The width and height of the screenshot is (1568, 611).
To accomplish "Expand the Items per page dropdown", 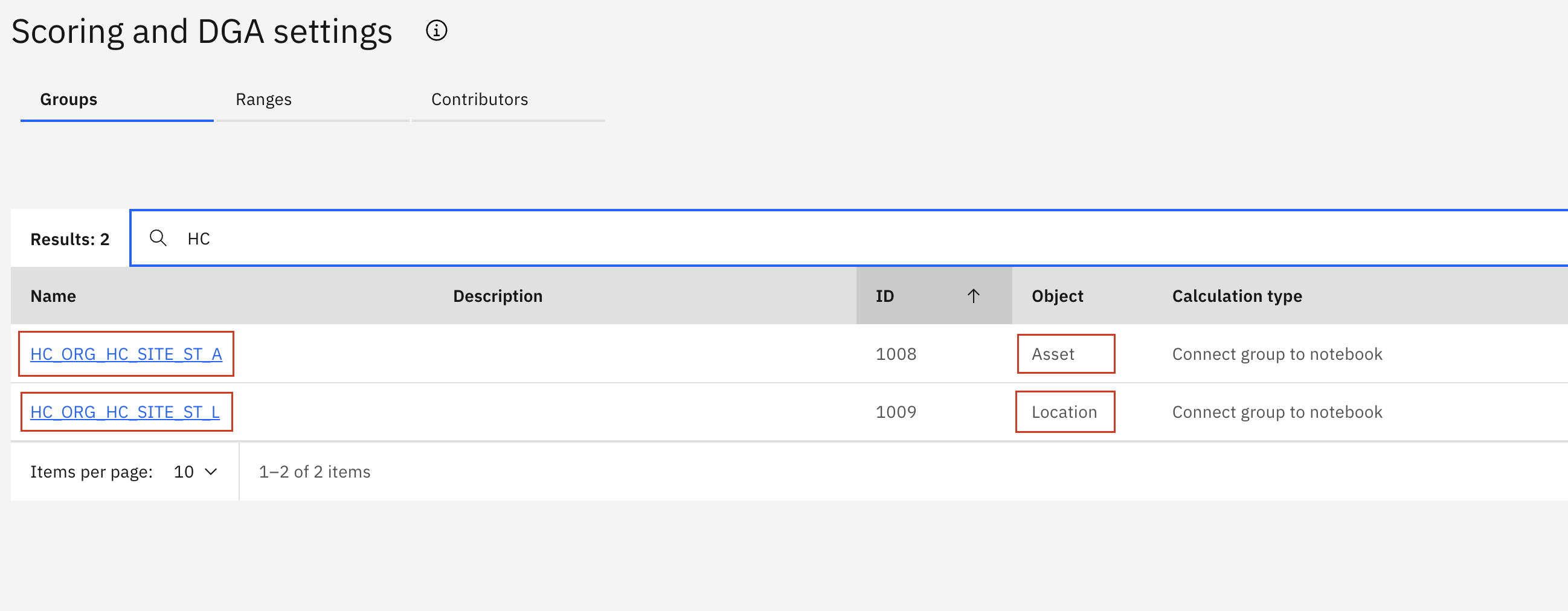I will pos(195,472).
